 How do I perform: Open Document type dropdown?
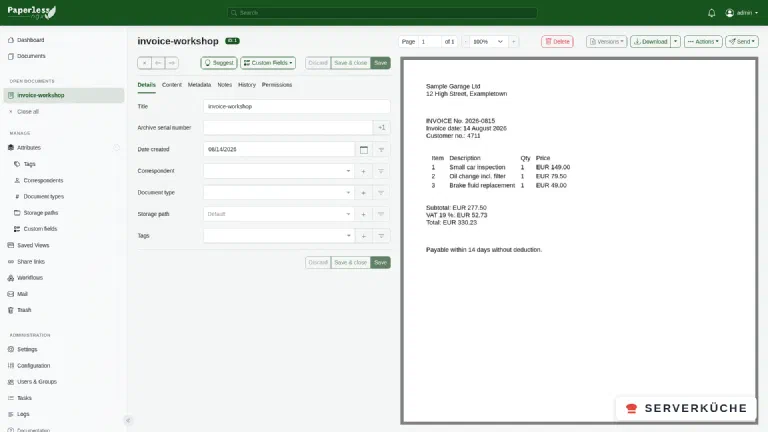tap(279, 192)
